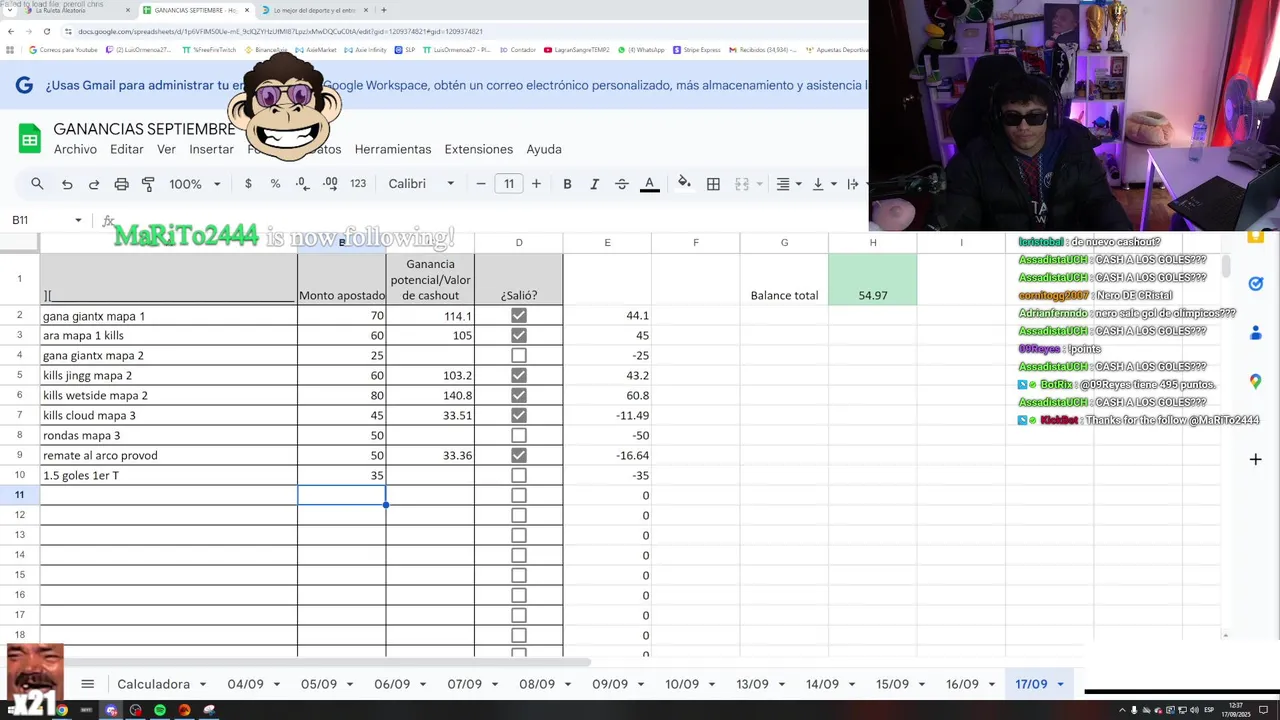Screen dimensions: 1280x720
Task: Open the Google Sheets home icon
Action: (29, 139)
